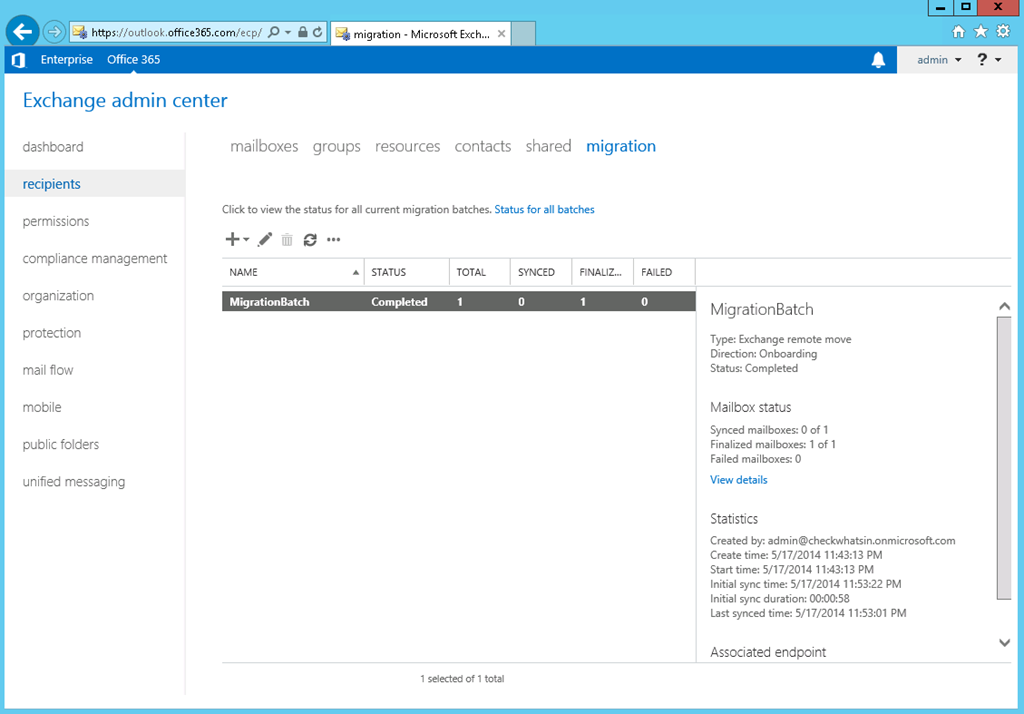This screenshot has height=714, width=1024.
Task: Switch to the groups tab
Action: [336, 146]
